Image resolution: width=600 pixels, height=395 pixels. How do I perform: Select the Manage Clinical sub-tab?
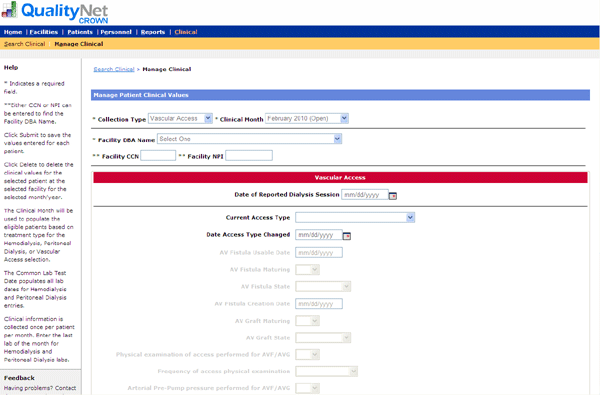79,44
